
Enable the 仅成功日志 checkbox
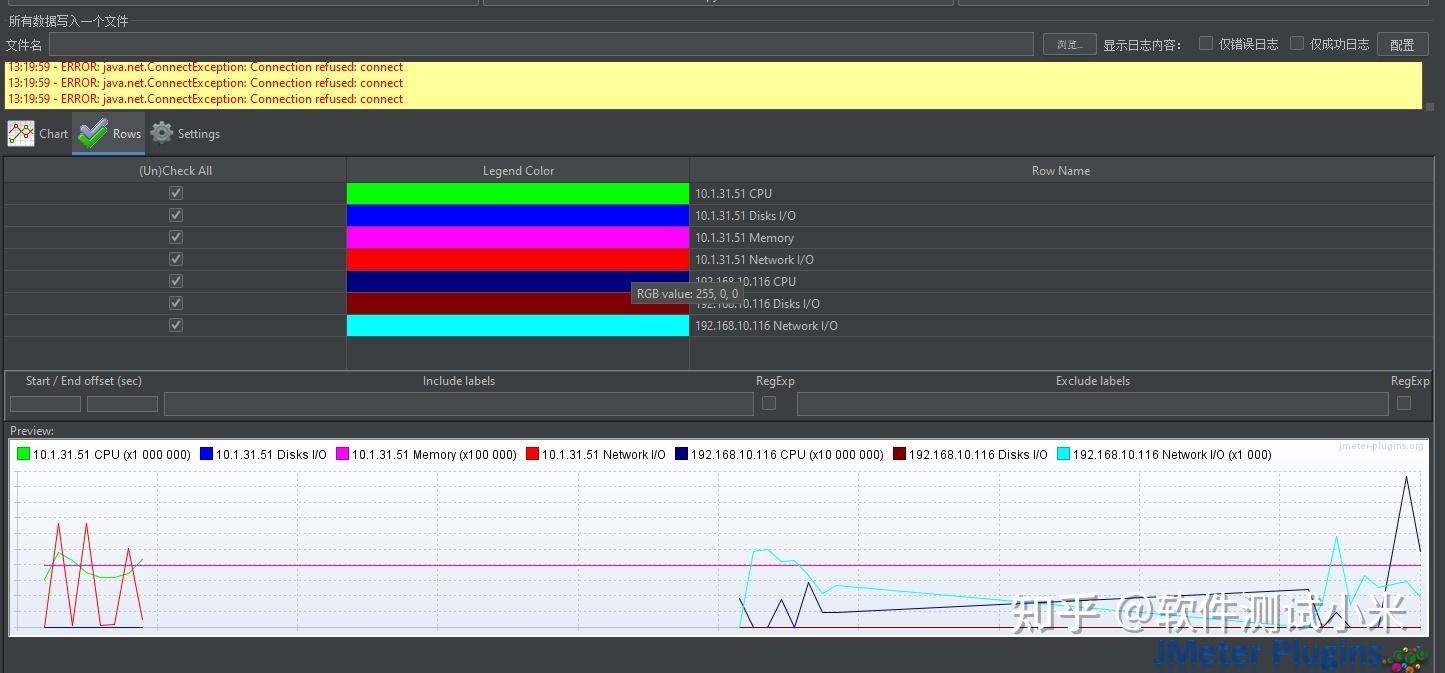1297,43
